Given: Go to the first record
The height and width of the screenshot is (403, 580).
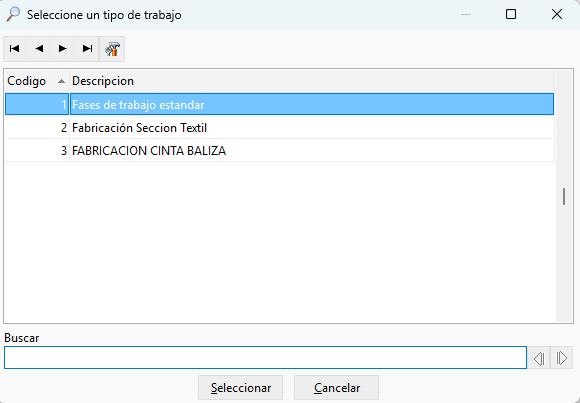Looking at the screenshot, I should point(15,48).
